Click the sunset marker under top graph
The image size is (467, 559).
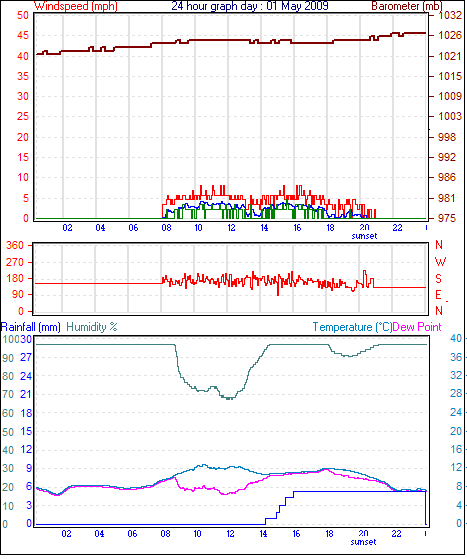coord(364,236)
